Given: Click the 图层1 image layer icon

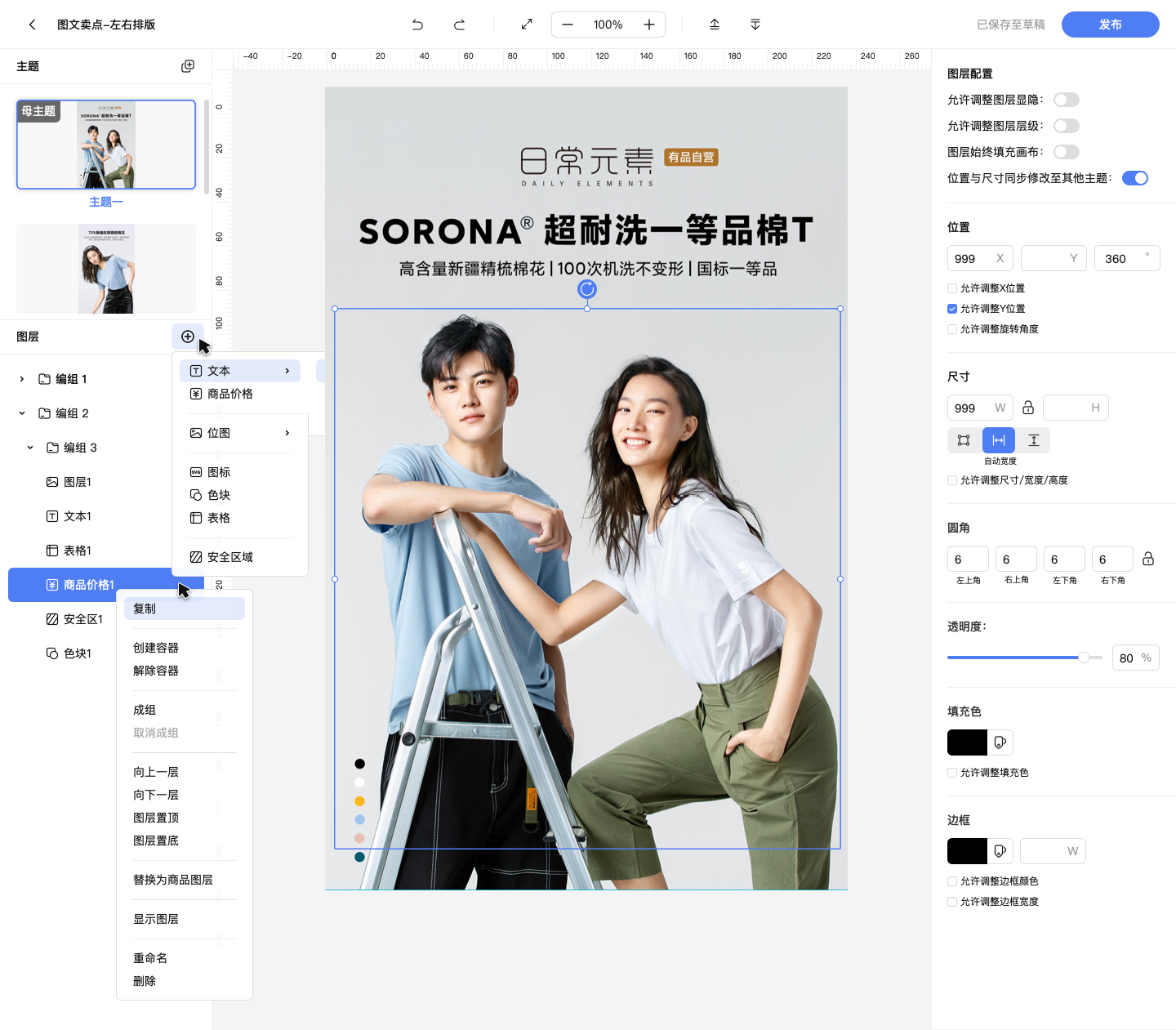Looking at the screenshot, I should click(x=52, y=482).
